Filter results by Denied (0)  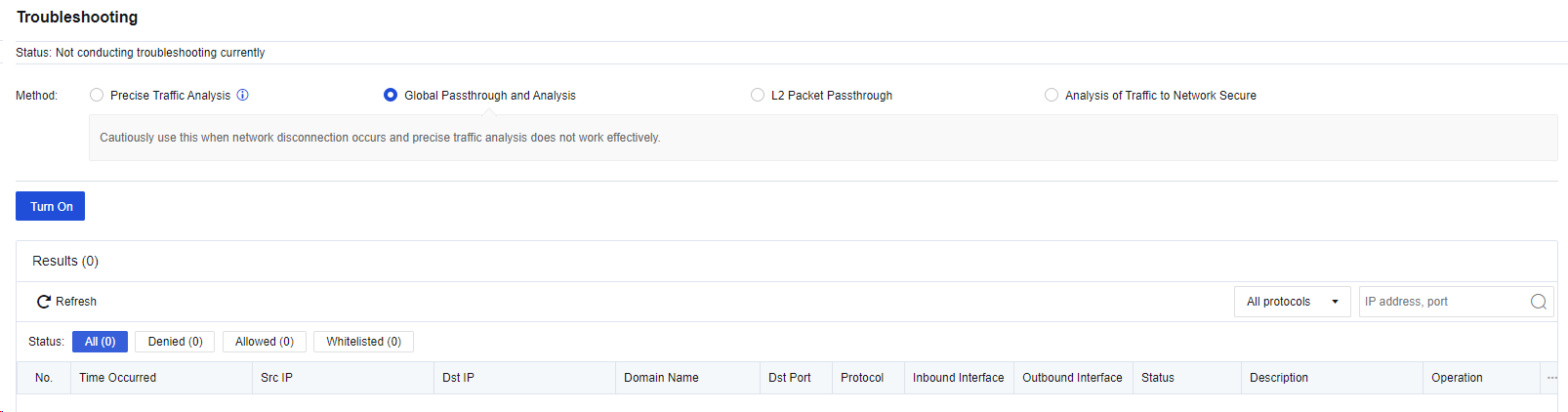point(175,342)
